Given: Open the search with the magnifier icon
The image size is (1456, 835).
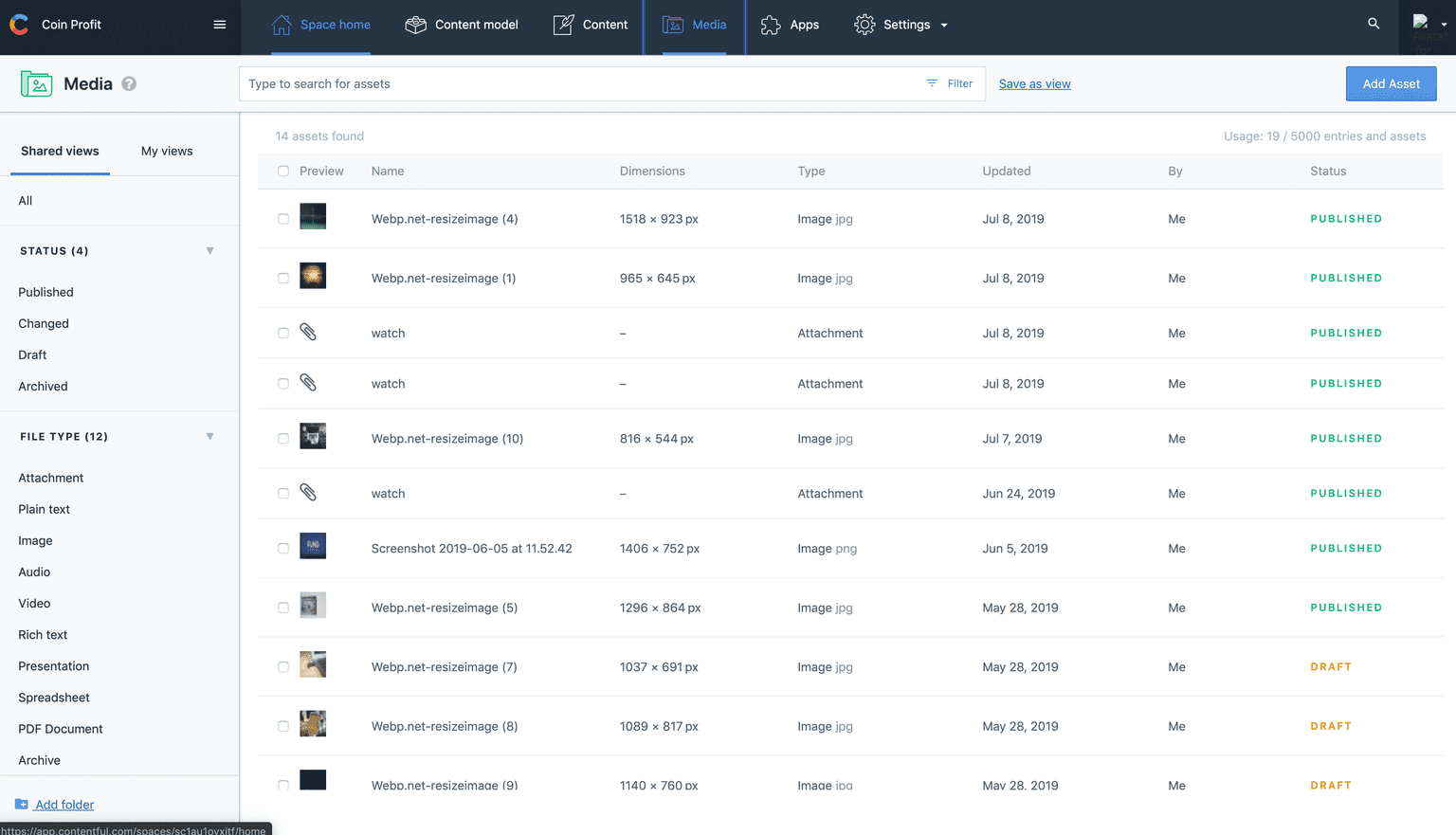Looking at the screenshot, I should 1374,23.
